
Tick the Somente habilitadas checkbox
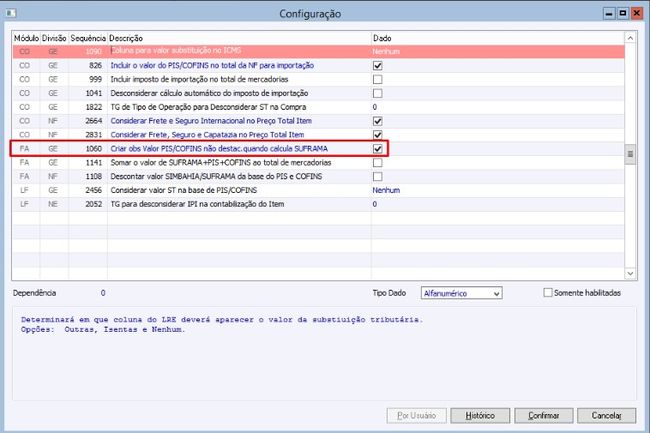pos(548,293)
